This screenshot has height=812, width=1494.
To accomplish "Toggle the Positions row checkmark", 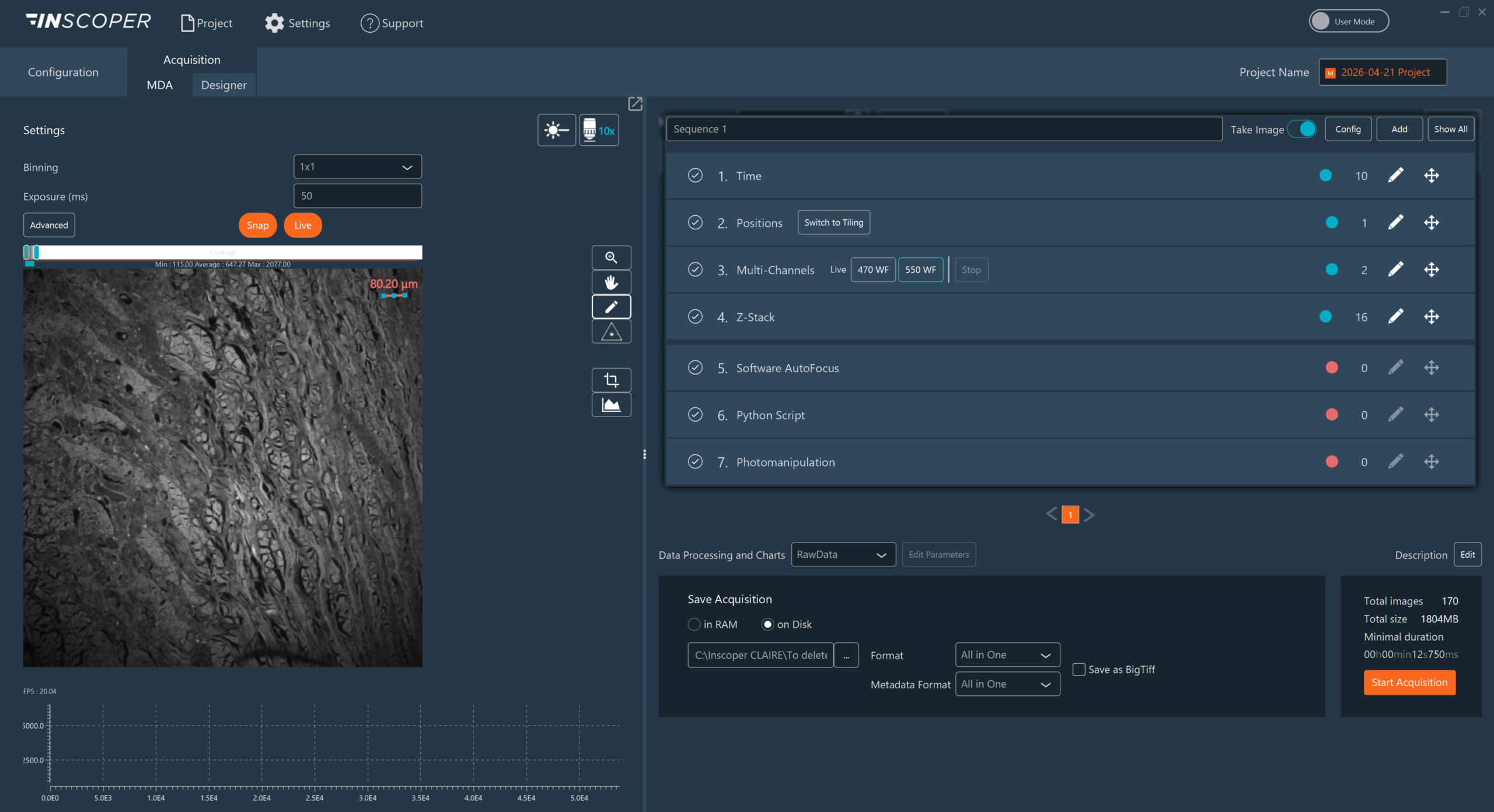I will pyautogui.click(x=695, y=222).
